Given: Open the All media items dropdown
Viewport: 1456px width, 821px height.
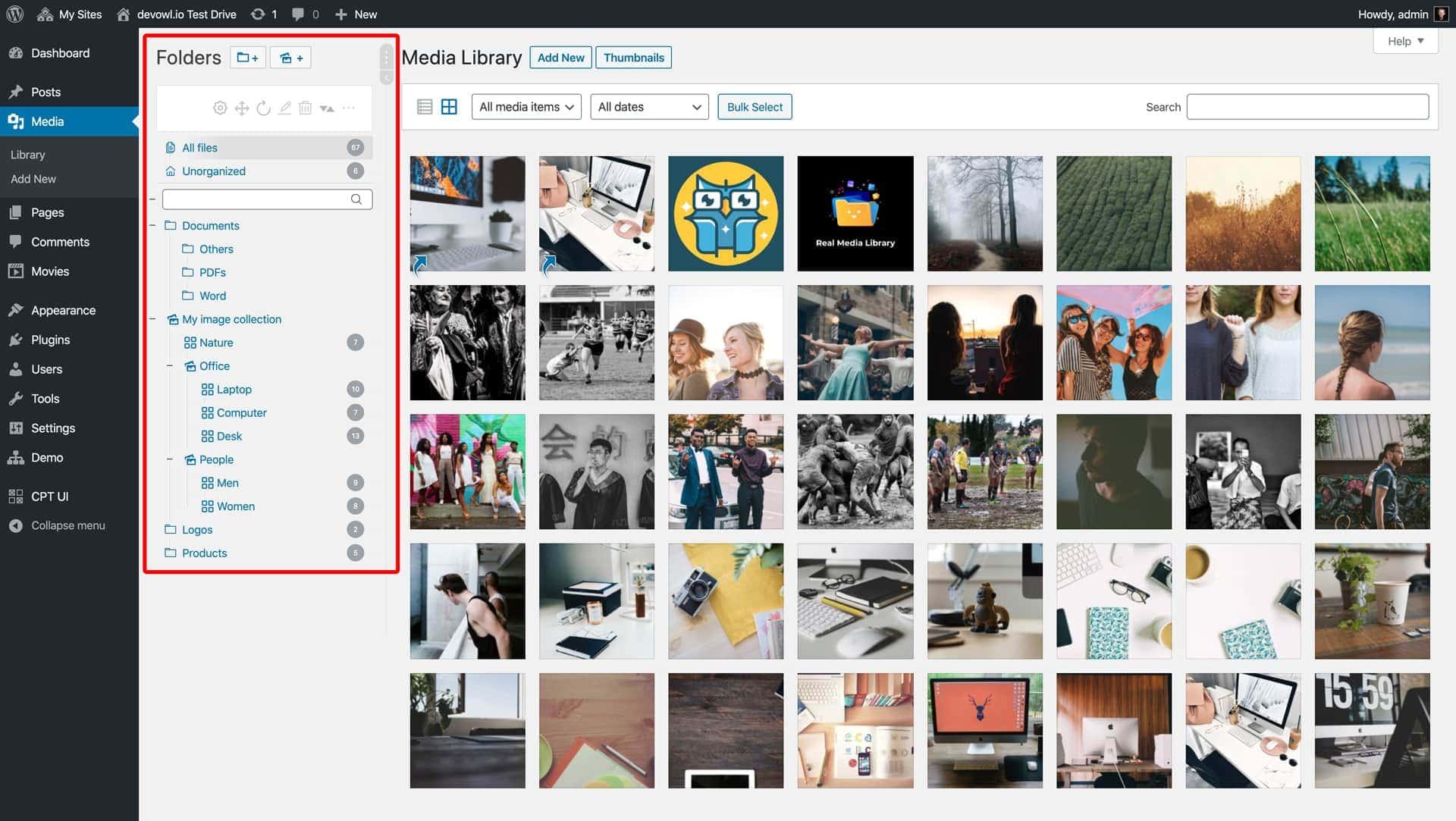Looking at the screenshot, I should pos(526,107).
